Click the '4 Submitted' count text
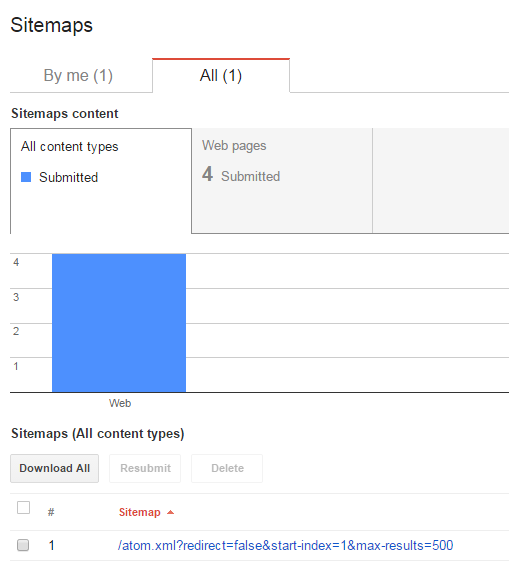 pyautogui.click(x=241, y=174)
